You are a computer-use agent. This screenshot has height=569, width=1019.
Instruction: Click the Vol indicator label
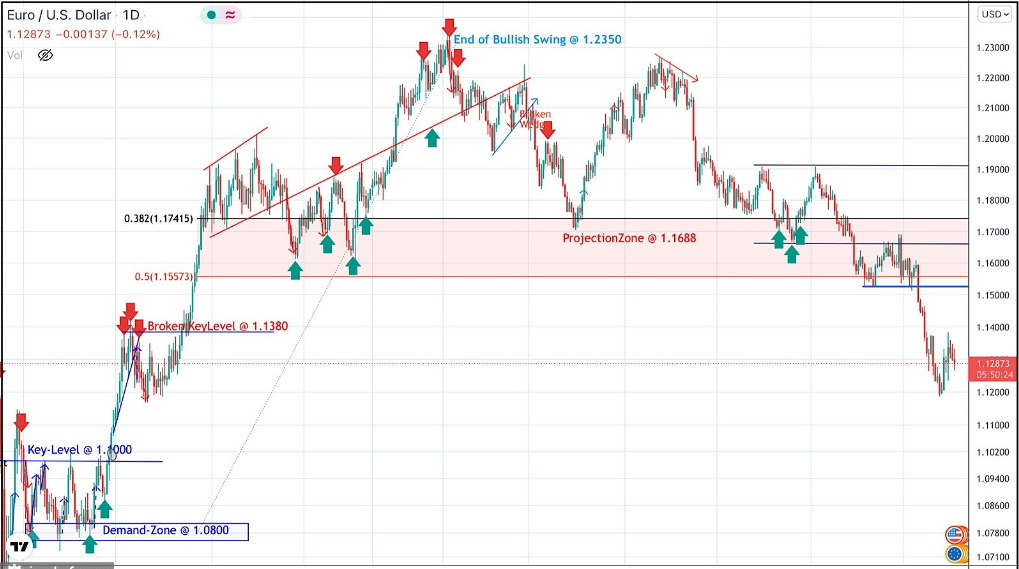[x=14, y=55]
